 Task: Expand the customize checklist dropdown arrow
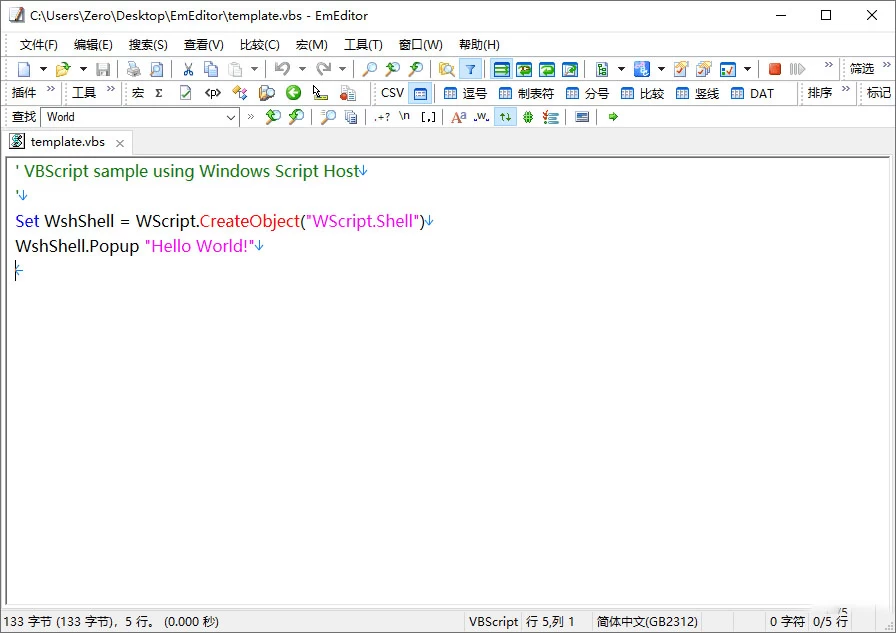click(x=747, y=69)
